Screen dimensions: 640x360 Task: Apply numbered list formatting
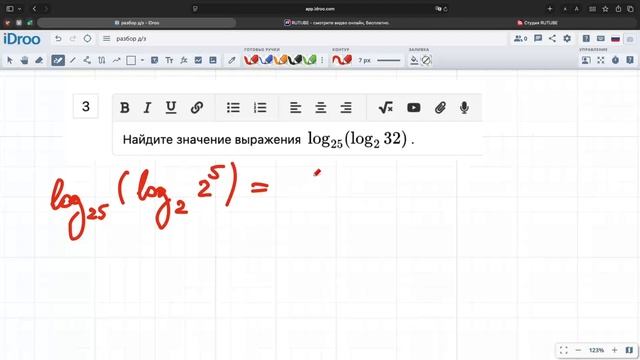260,108
